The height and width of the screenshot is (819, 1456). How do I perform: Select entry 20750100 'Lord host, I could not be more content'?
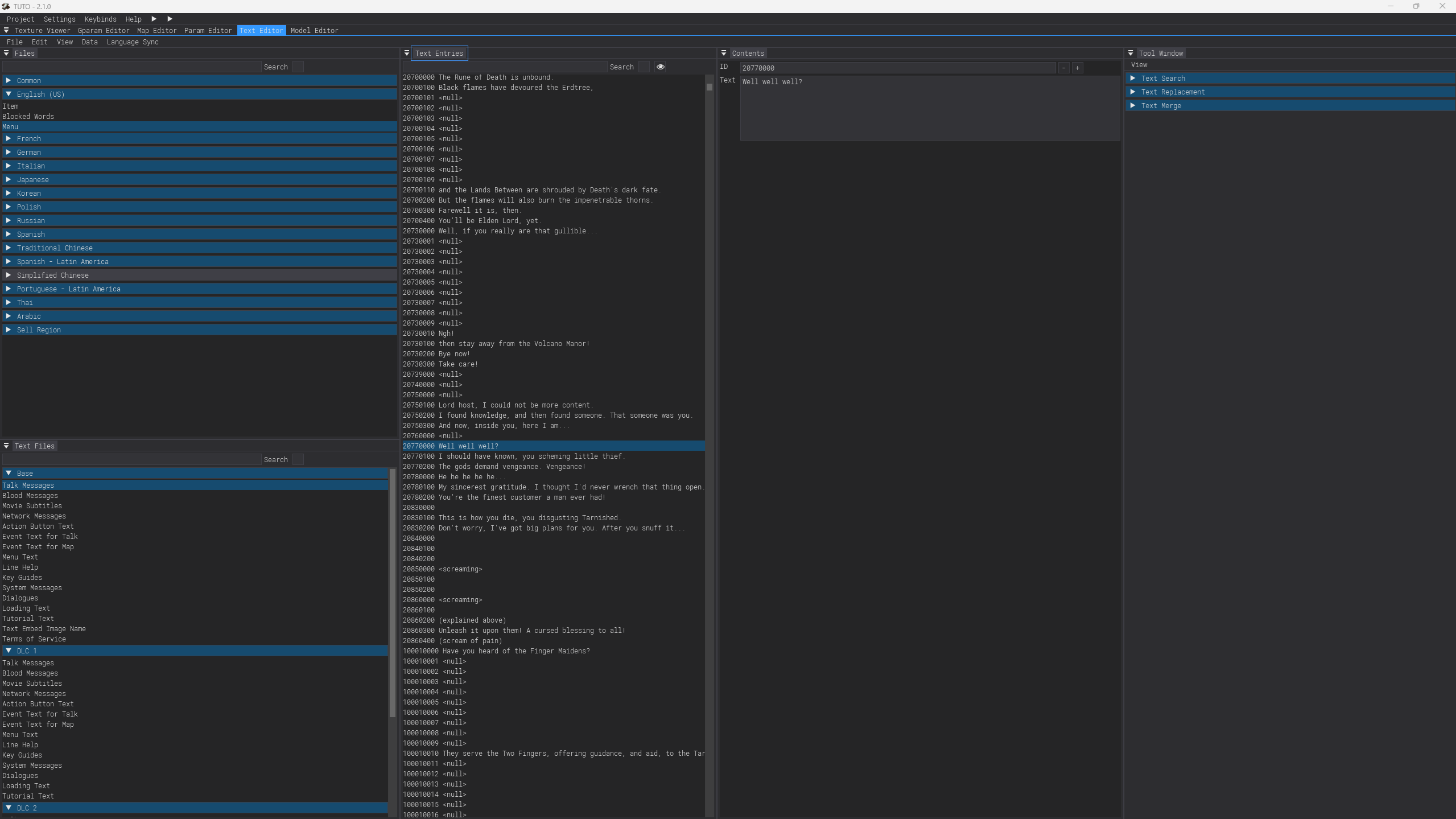(x=553, y=405)
